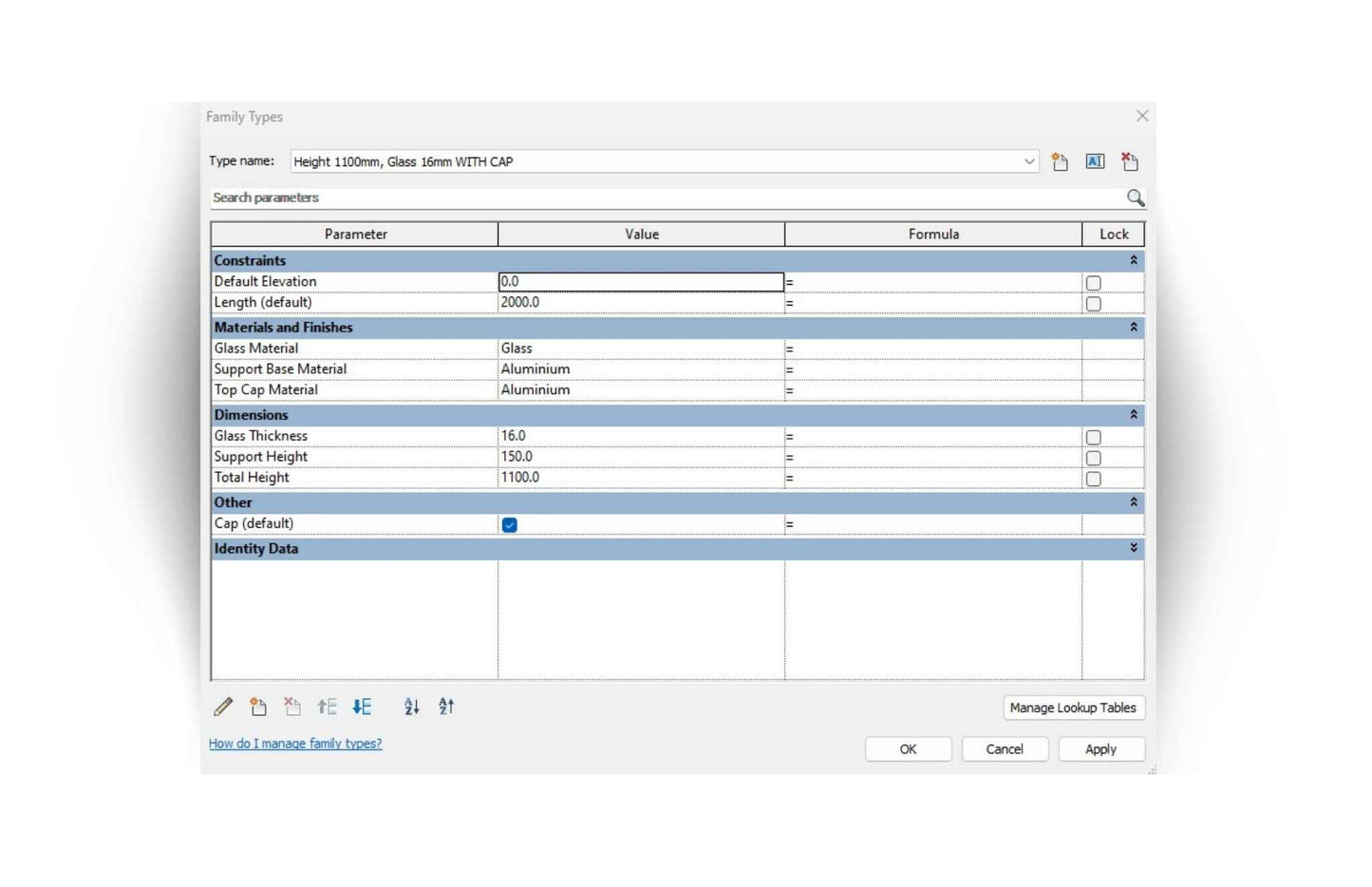The height and width of the screenshot is (887, 1372).
Task: Select the Default Elevation parameter name
Action: pyautogui.click(x=265, y=282)
